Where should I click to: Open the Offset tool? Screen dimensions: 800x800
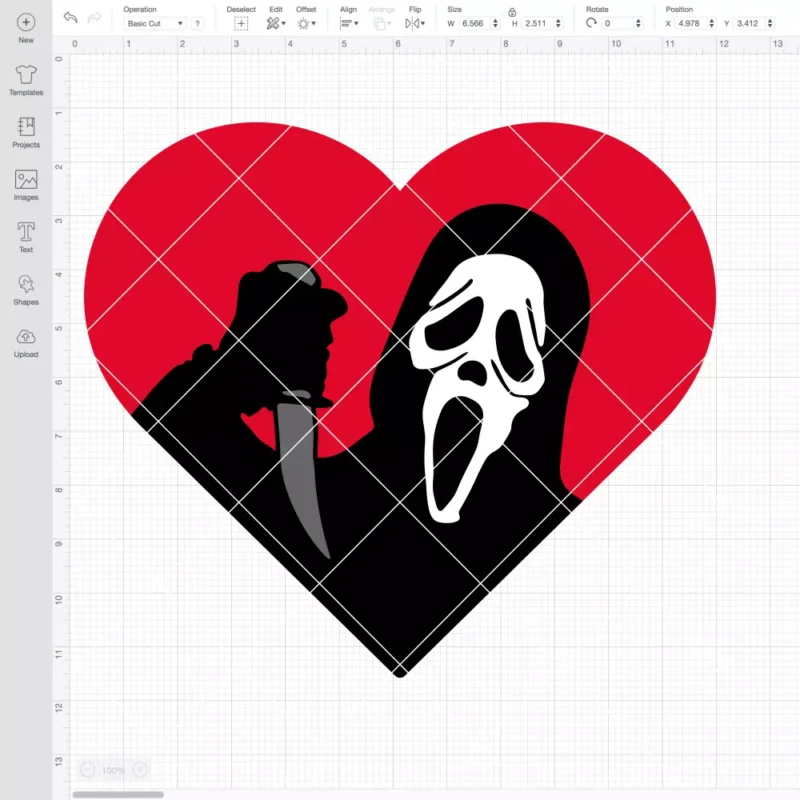[x=306, y=23]
